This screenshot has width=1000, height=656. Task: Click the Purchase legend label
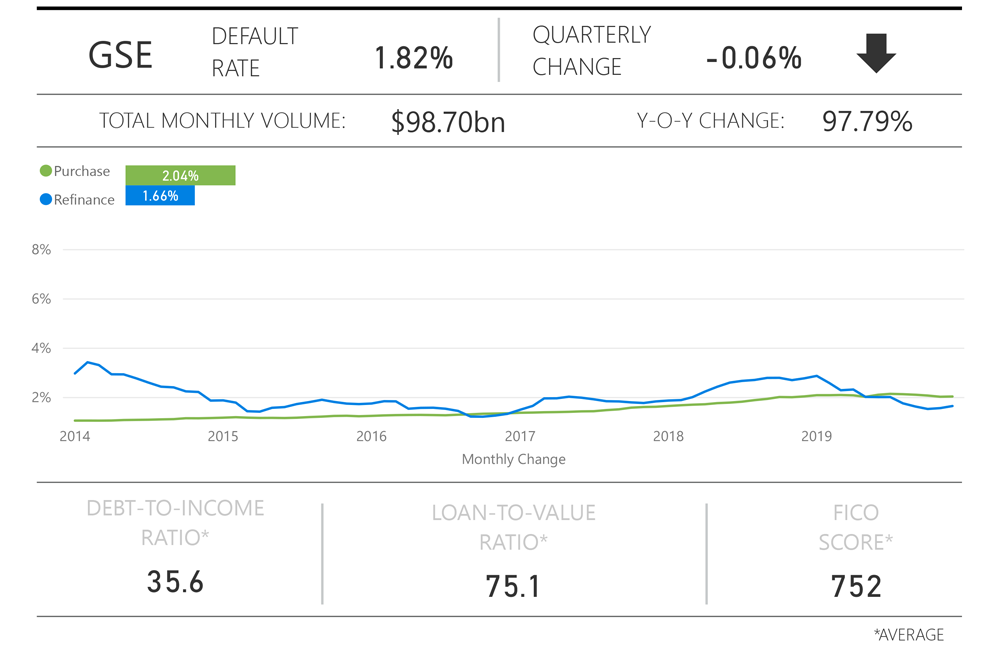82,171
